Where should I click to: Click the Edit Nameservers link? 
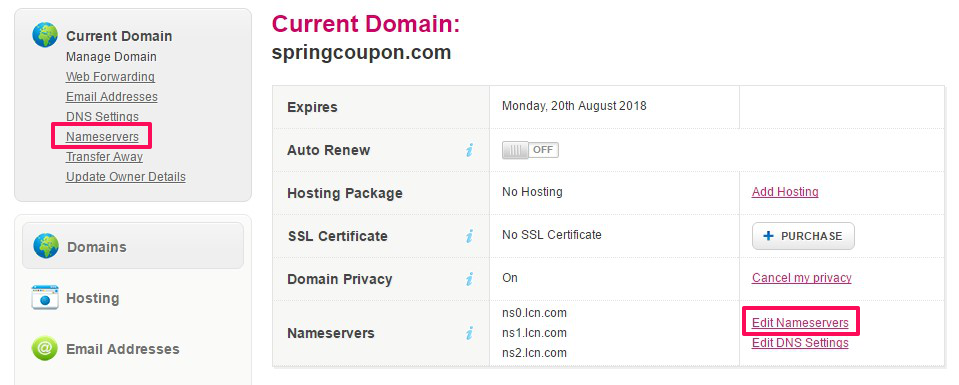pyautogui.click(x=801, y=323)
